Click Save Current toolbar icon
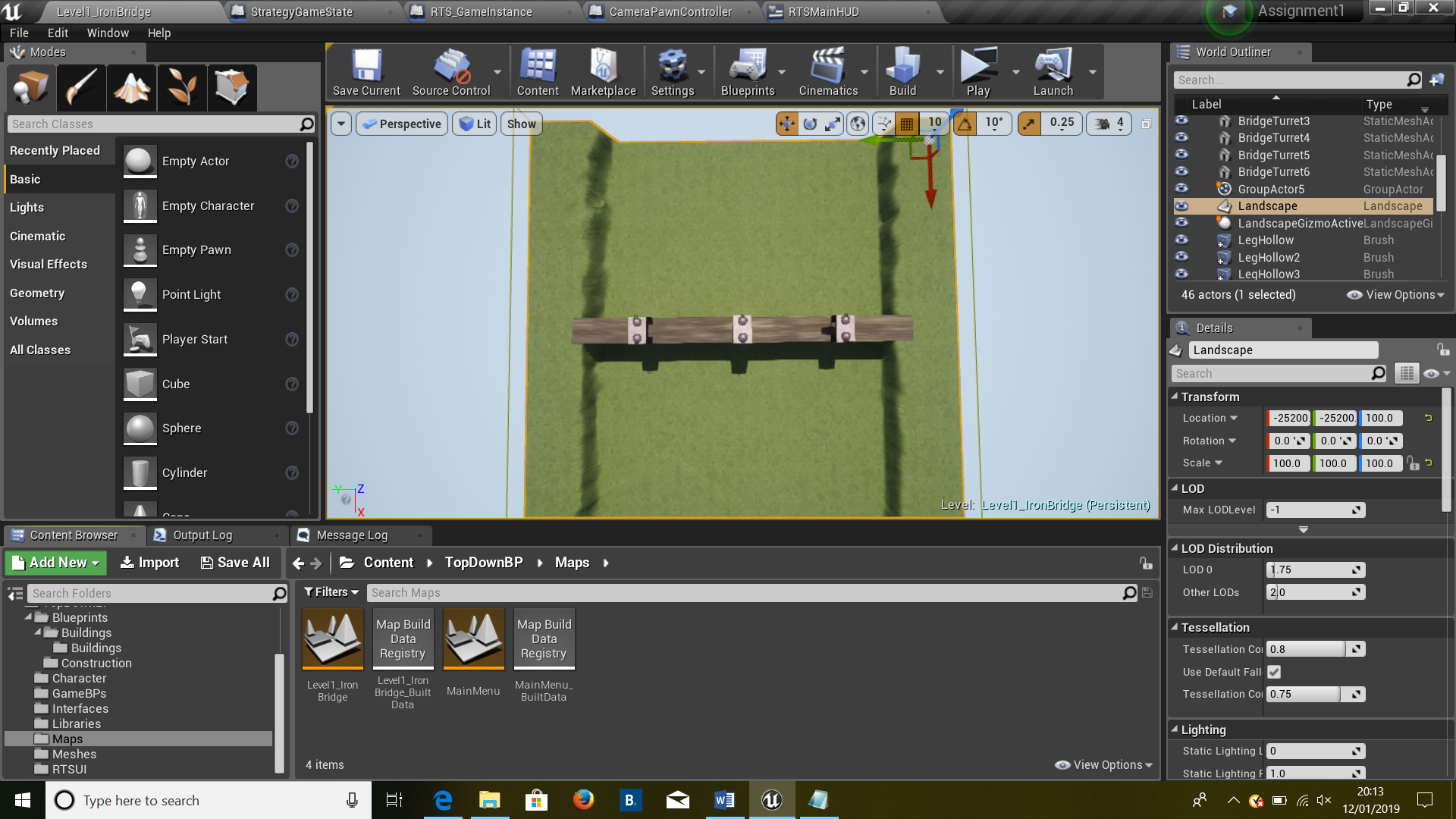 tap(366, 72)
